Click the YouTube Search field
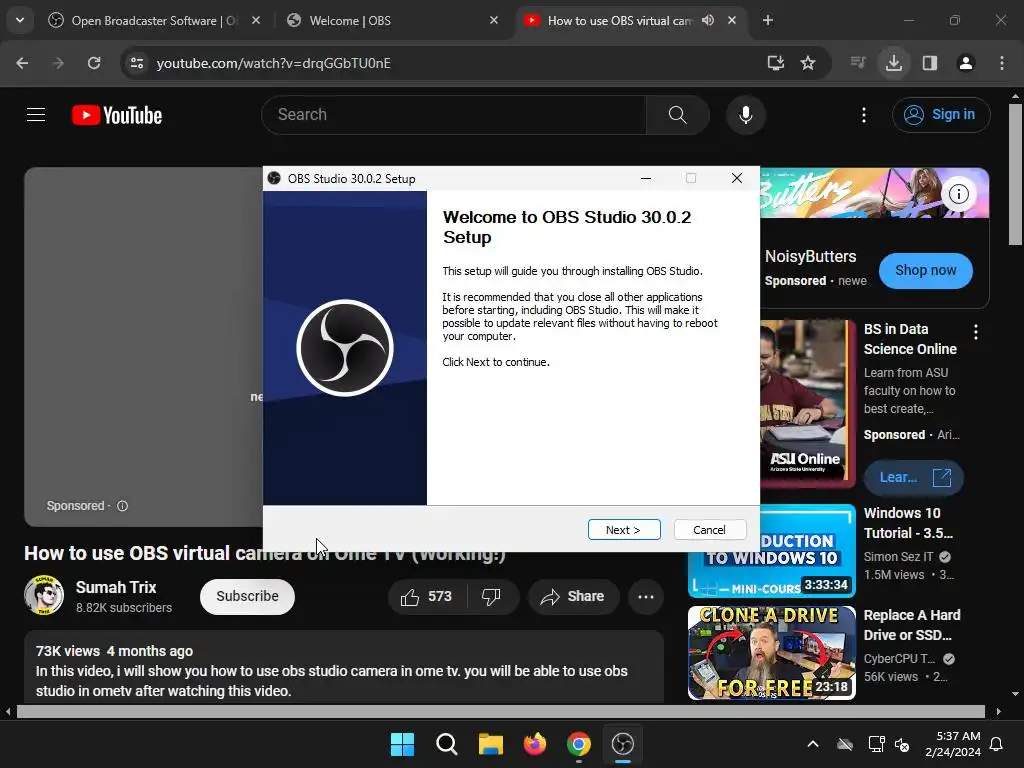Screen dimensions: 1024x768 coord(454,115)
